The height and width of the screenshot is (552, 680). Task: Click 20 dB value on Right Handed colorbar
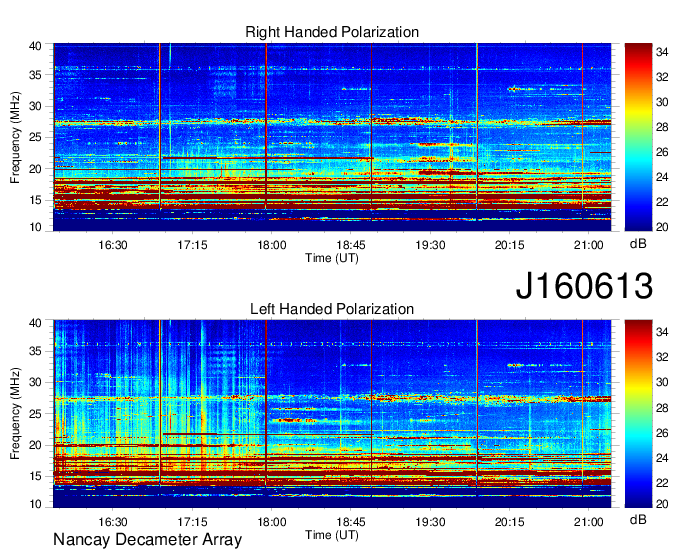click(x=662, y=227)
